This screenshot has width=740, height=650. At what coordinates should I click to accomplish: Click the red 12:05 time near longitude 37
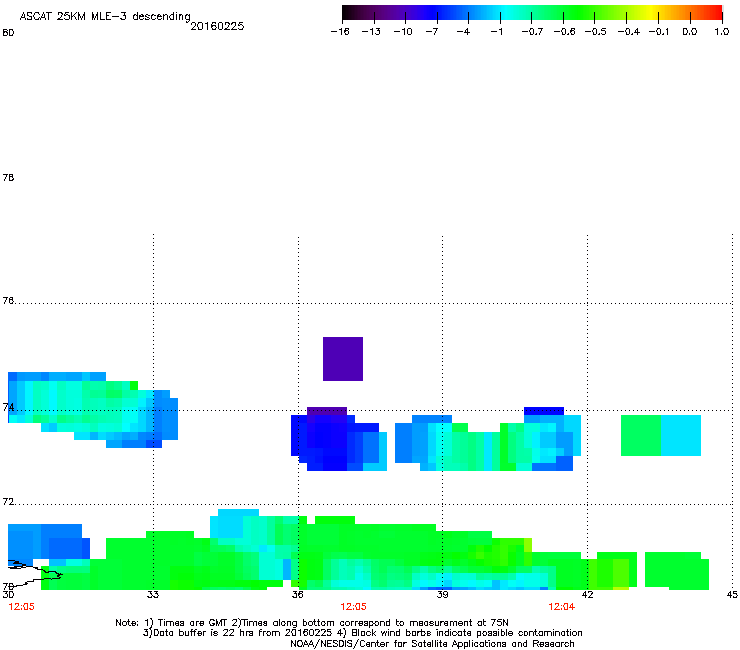click(353, 607)
